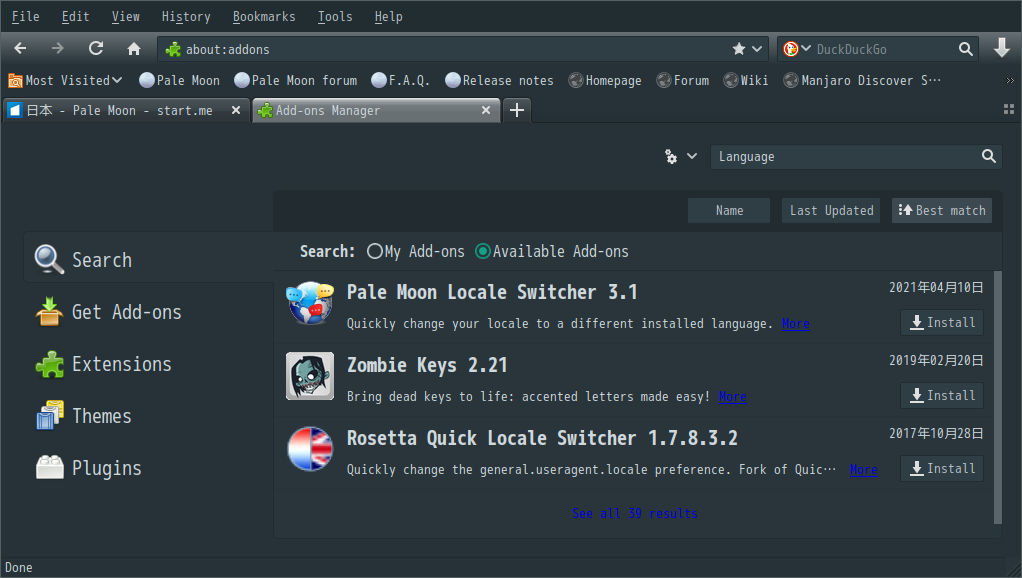Click the Rosetta Quick Locale Switcher icon
Image resolution: width=1022 pixels, height=578 pixels.
[310, 449]
